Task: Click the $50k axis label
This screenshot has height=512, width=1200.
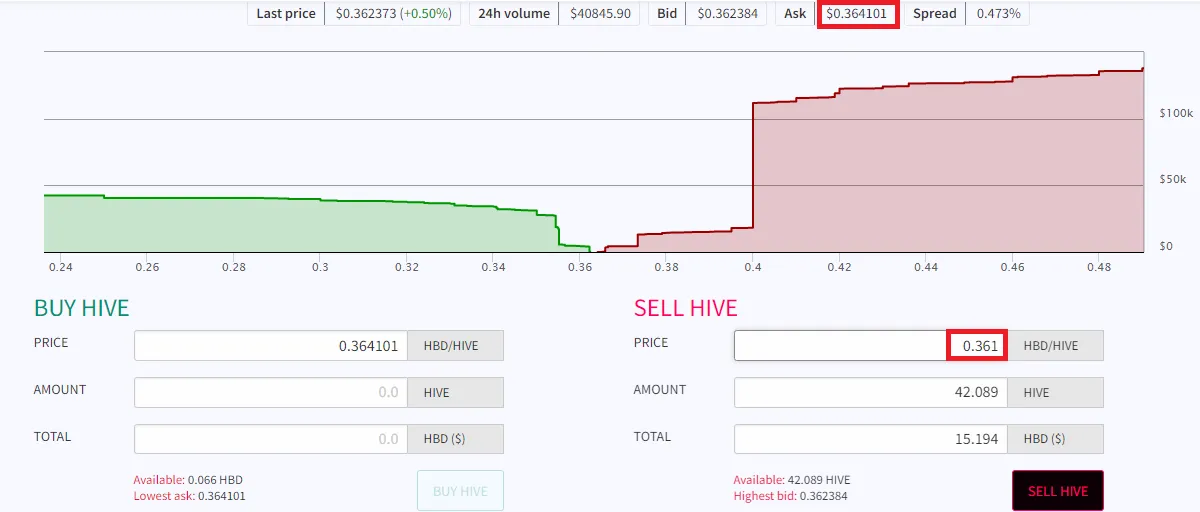Action: coord(1172,179)
